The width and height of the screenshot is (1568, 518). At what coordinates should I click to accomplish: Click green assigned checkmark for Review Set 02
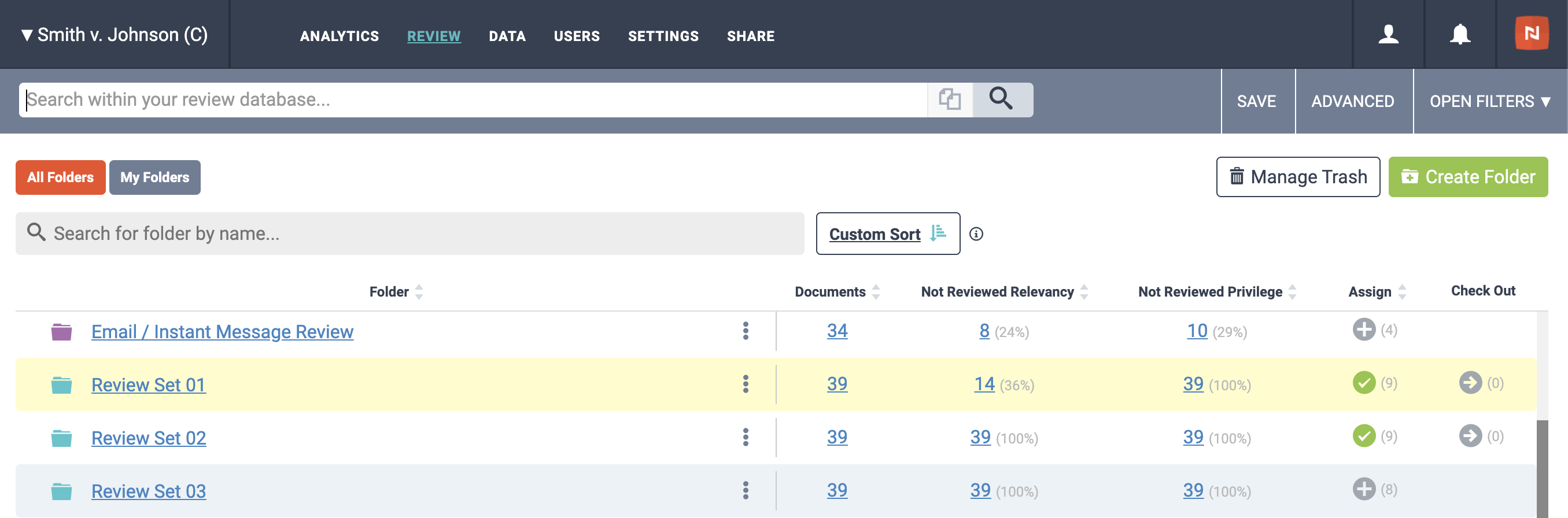[x=1364, y=435]
